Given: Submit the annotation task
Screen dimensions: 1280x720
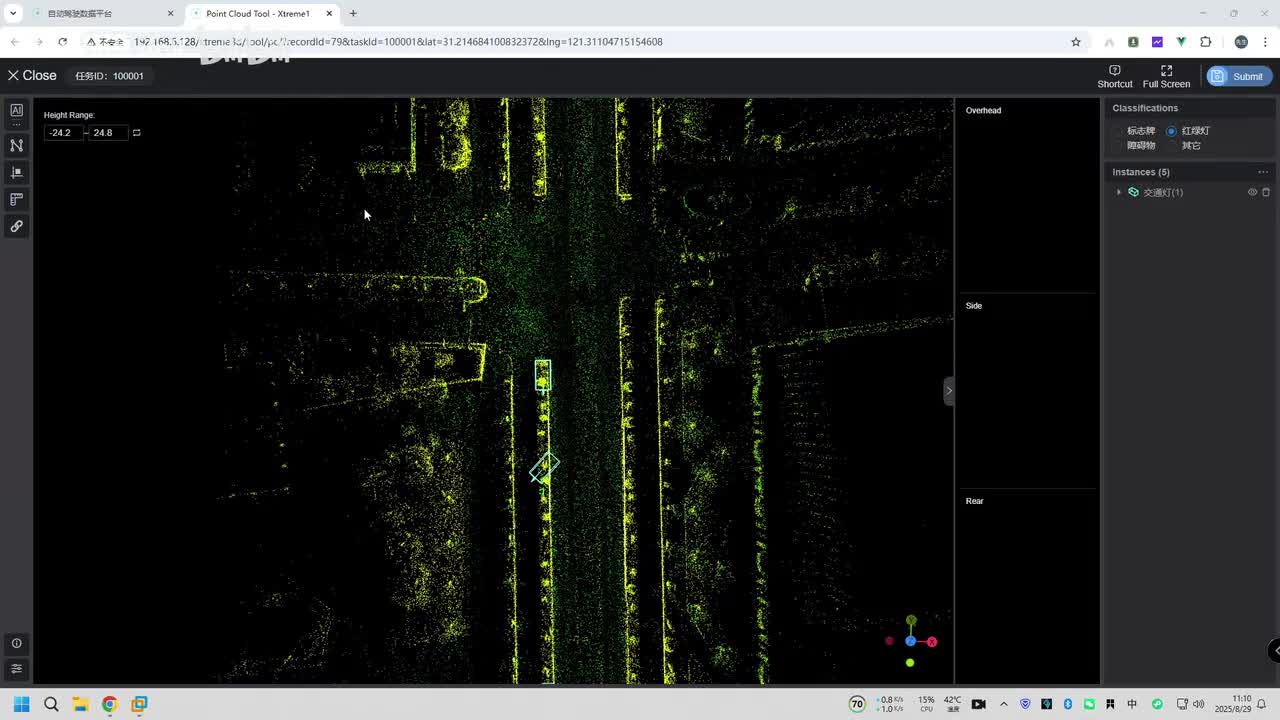Looking at the screenshot, I should pos(1239,76).
